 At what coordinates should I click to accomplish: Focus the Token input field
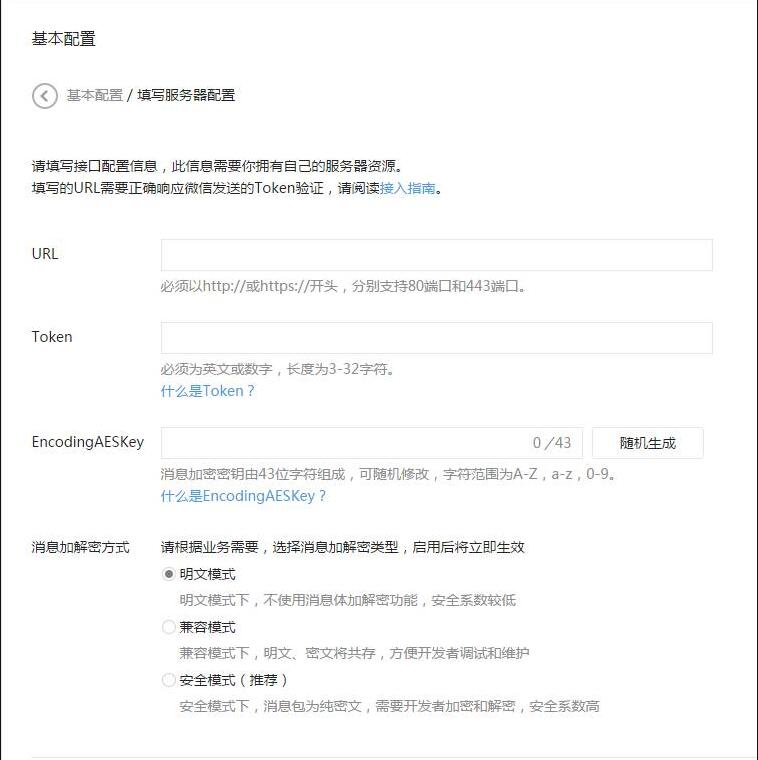(x=437, y=338)
